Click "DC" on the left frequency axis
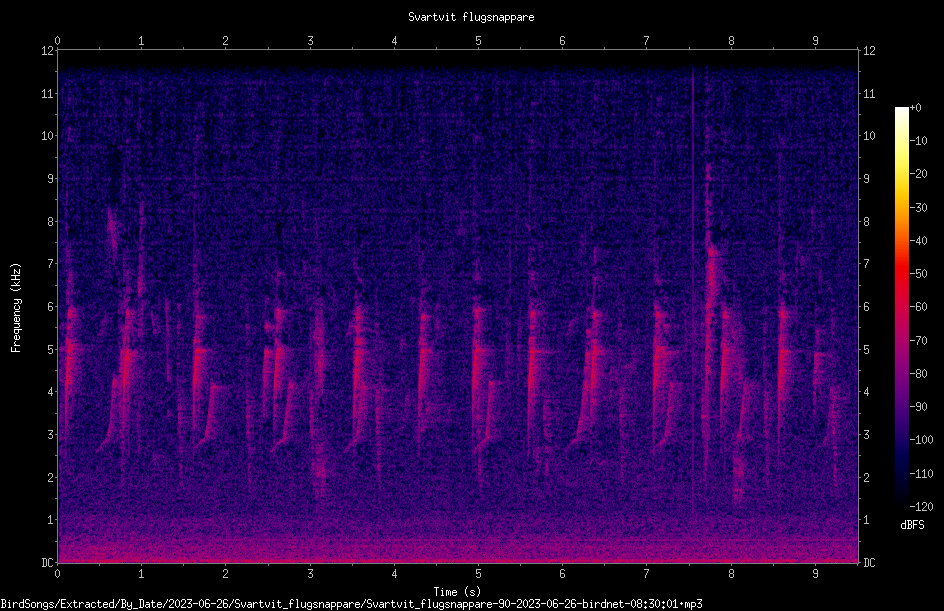 coord(48,562)
